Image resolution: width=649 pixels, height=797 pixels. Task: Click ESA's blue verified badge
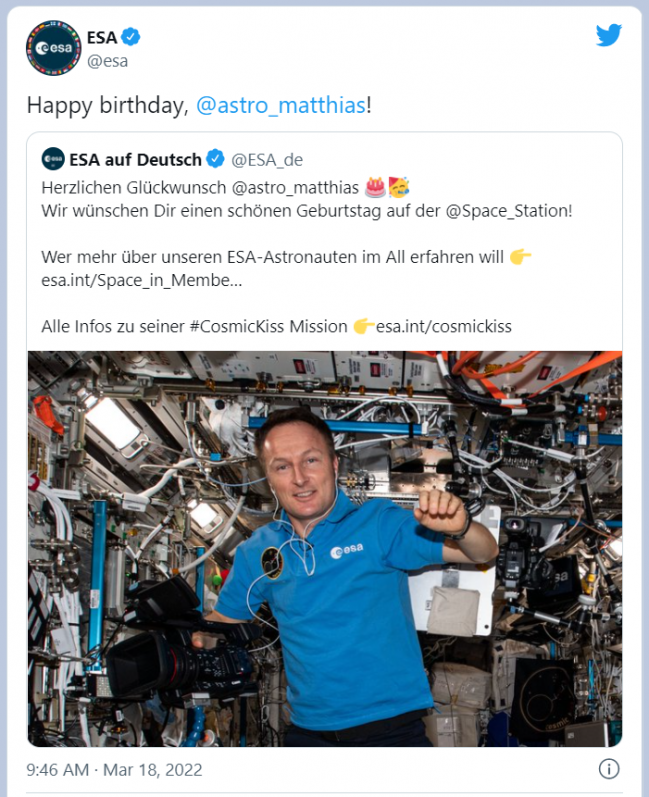[x=131, y=37]
